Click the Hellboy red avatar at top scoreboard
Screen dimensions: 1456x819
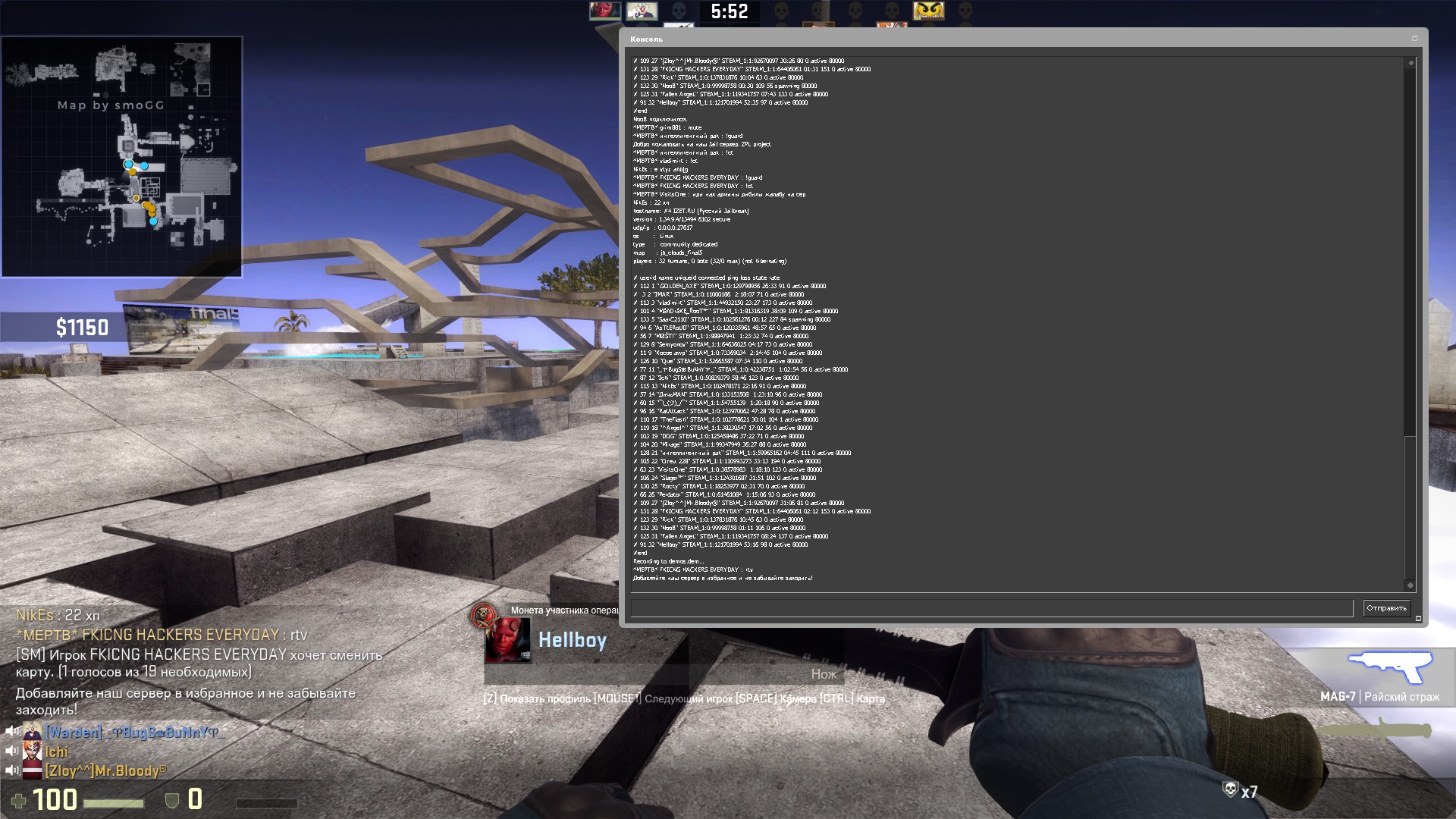pyautogui.click(x=604, y=11)
